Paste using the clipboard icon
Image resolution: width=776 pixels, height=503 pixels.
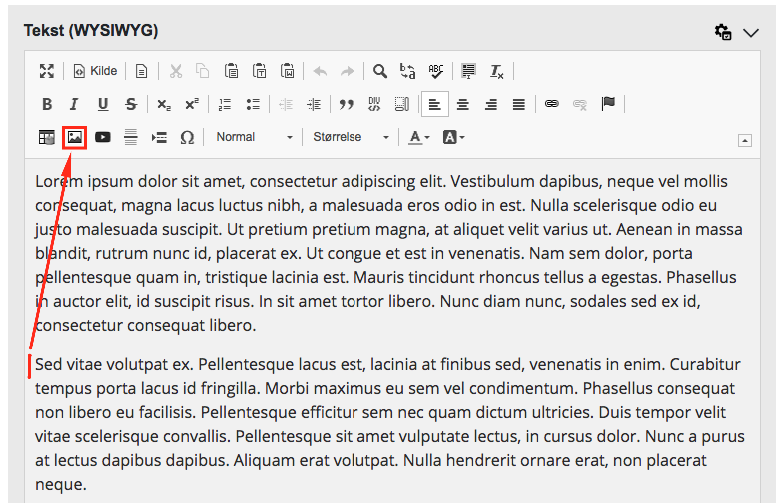(231, 71)
